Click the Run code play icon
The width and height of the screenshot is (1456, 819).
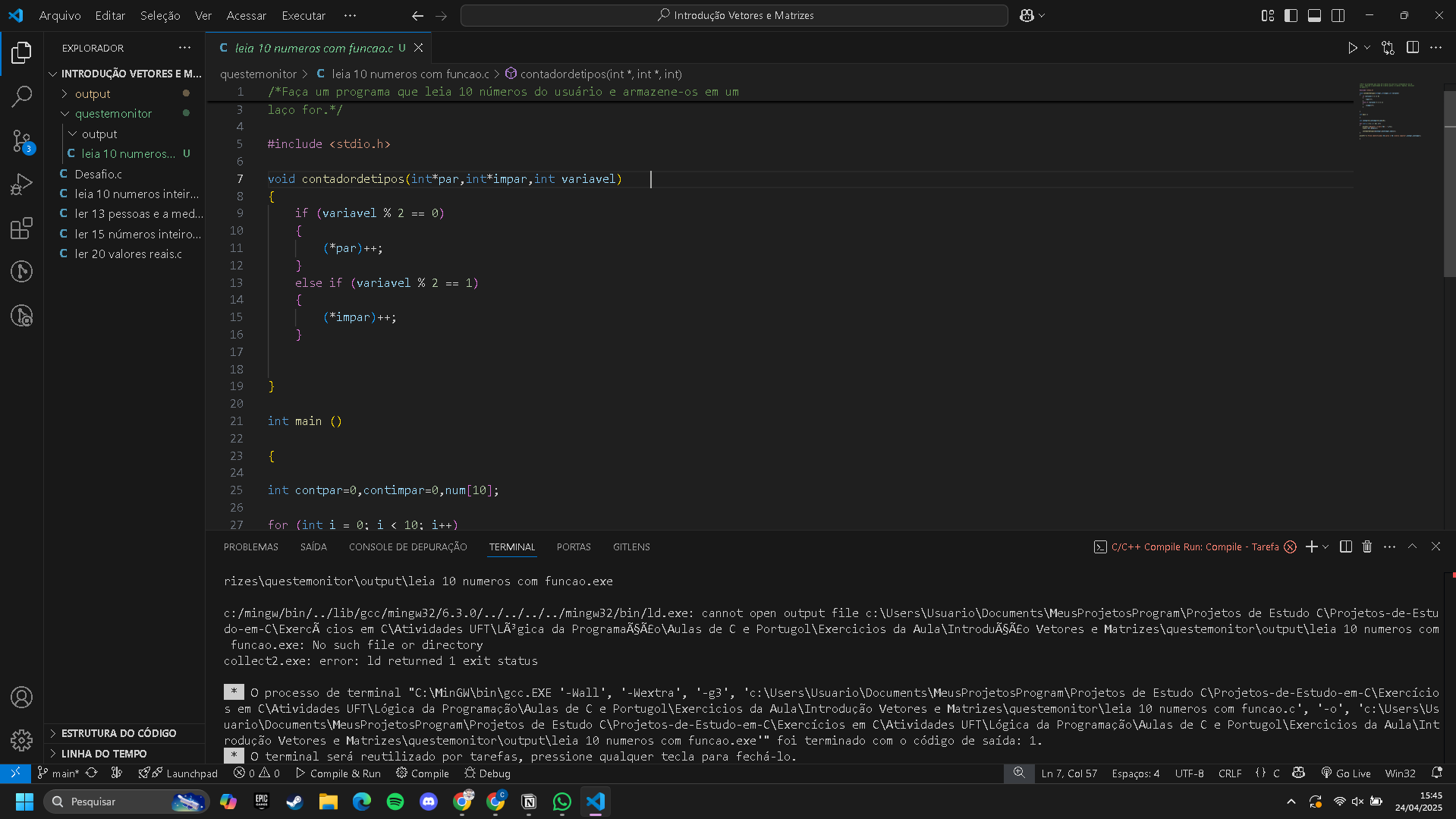1352,48
